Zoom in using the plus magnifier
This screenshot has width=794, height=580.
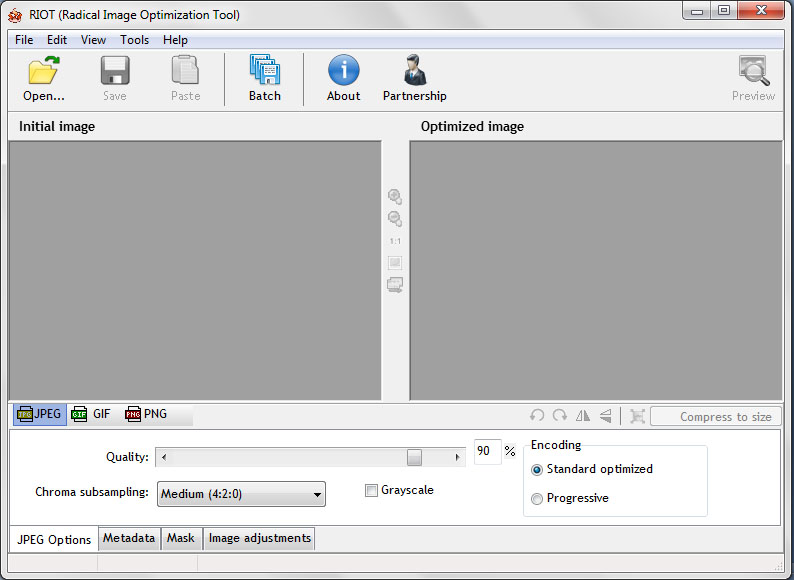click(x=395, y=197)
